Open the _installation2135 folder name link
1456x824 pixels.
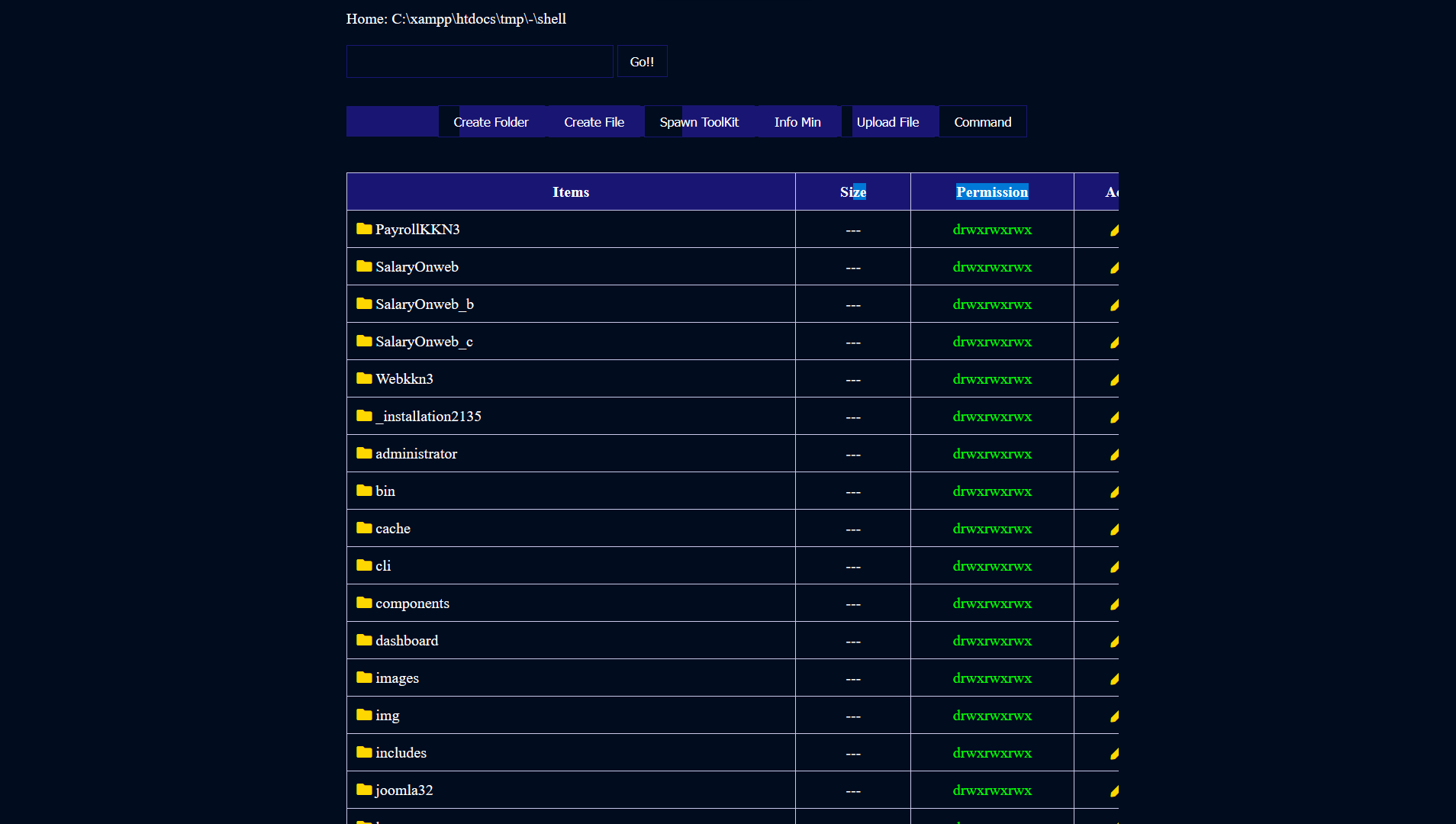pyautogui.click(x=428, y=417)
